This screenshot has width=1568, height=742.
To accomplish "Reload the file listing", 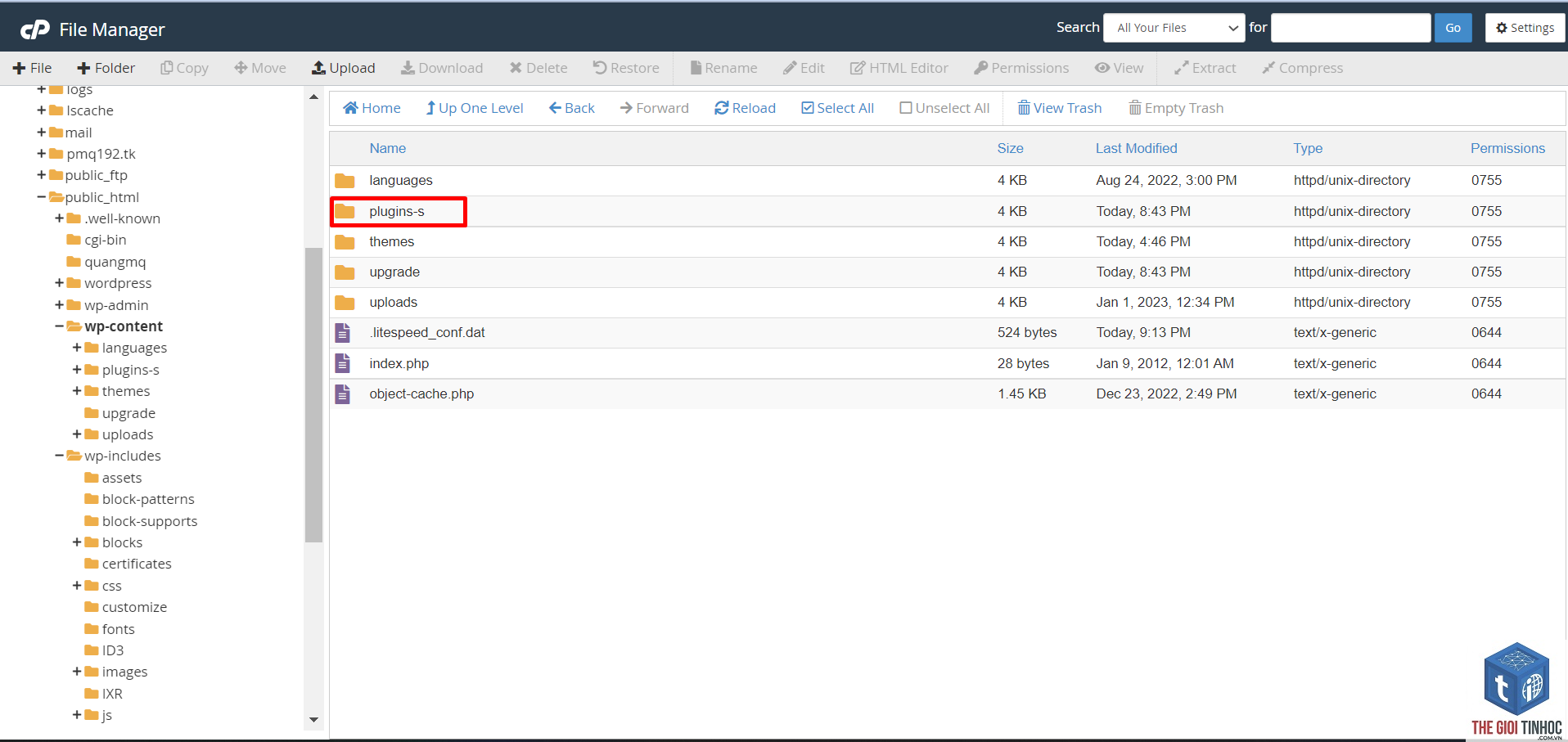I will [745, 108].
